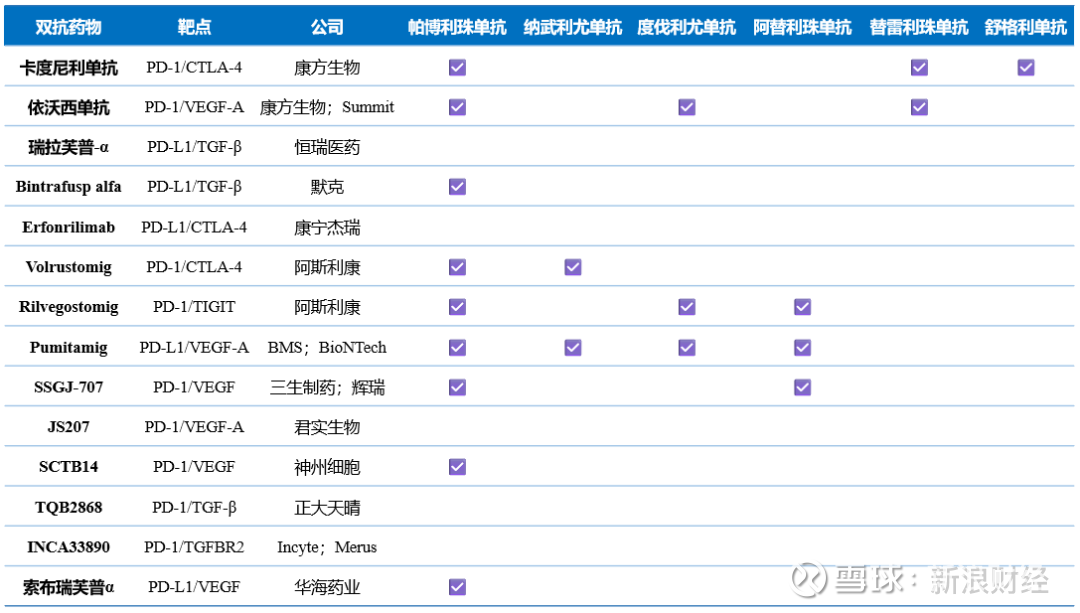Image resolution: width=1080 pixels, height=613 pixels.
Task: Click drug name 瑞拉芙普-α
Action: pyautogui.click(x=68, y=147)
